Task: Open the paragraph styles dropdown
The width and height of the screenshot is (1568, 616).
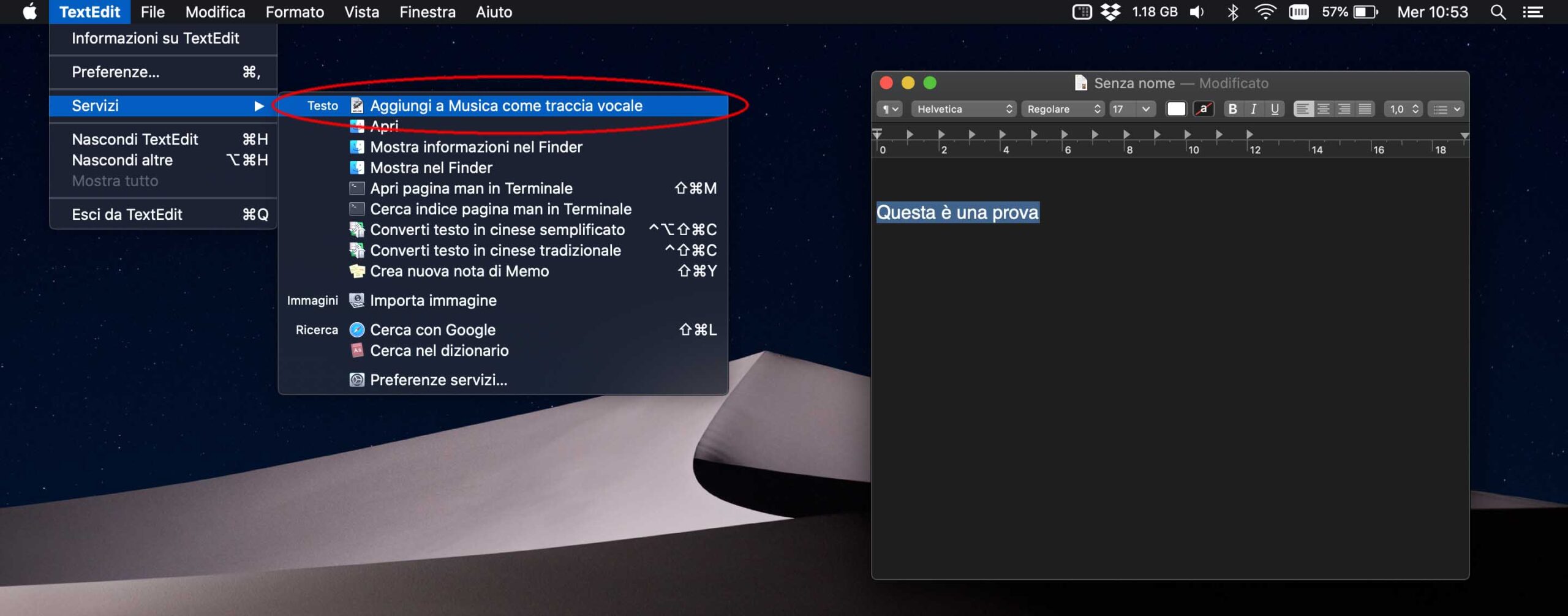Action: click(x=890, y=109)
